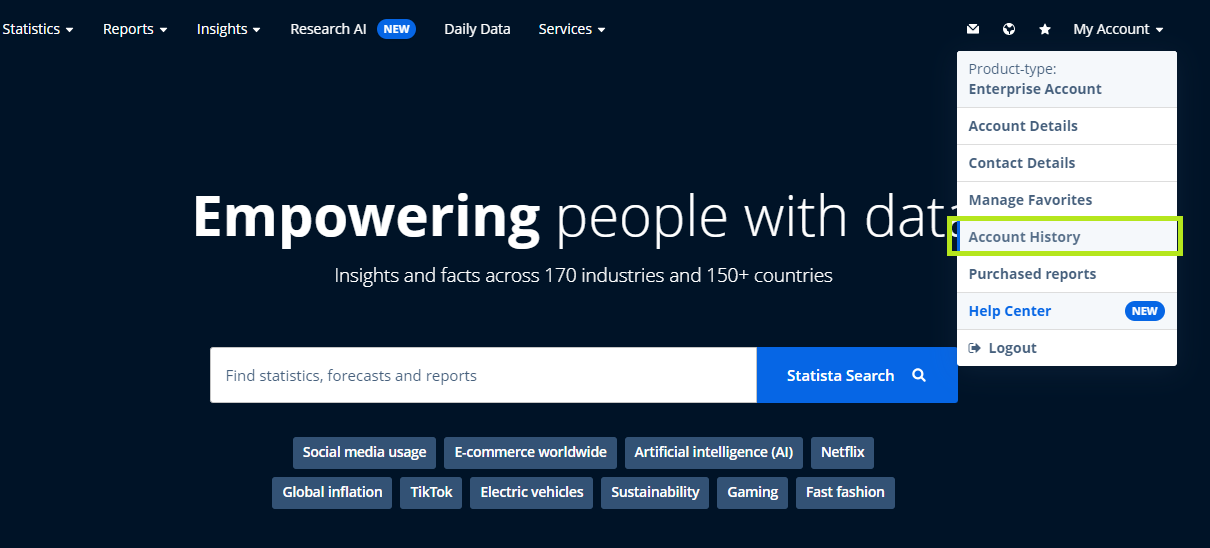Screen dimensions: 1210x548
Task: Log out via the Logout entry
Action: (x=1011, y=348)
